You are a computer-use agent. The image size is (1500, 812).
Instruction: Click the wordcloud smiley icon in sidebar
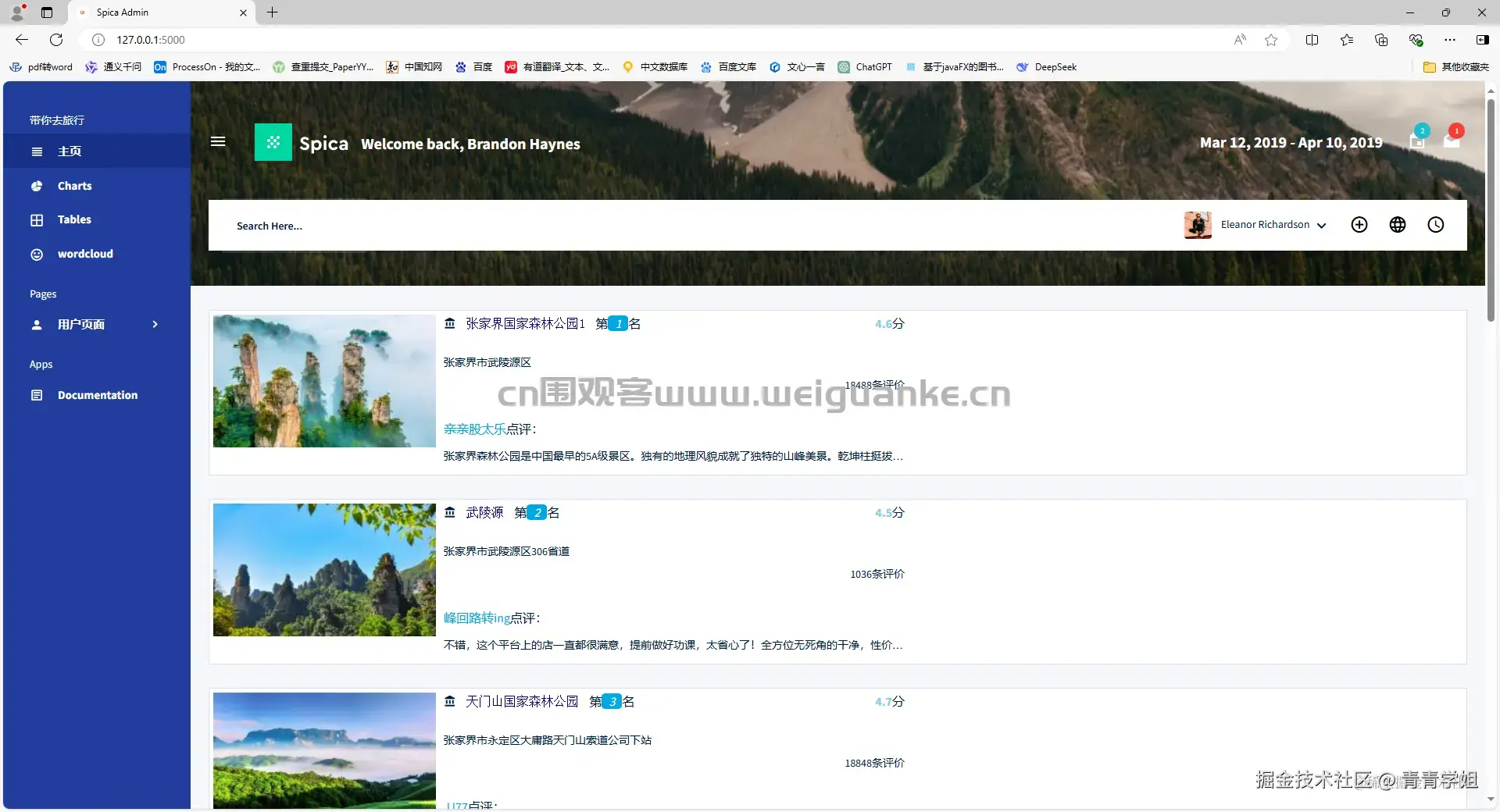click(37, 254)
